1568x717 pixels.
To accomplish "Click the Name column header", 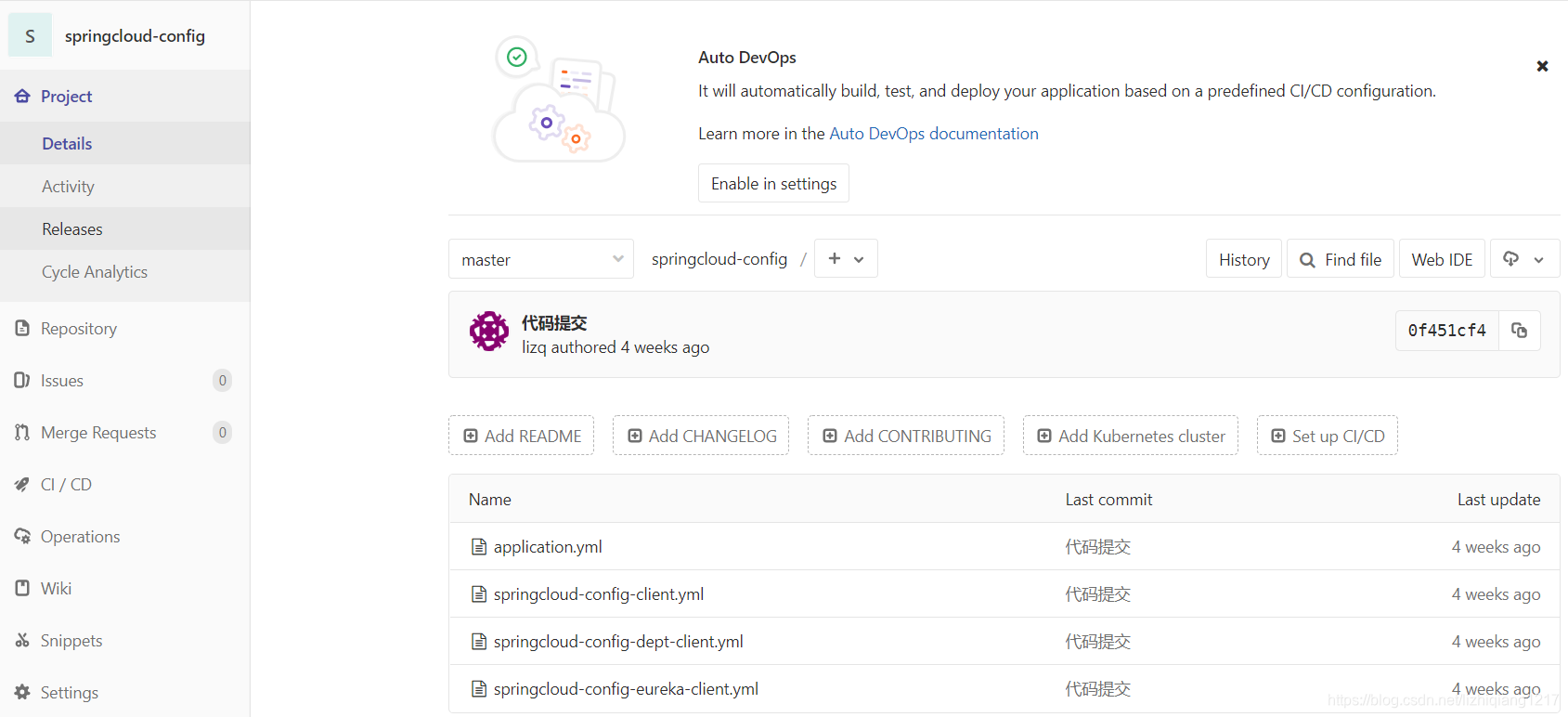I will (490, 500).
